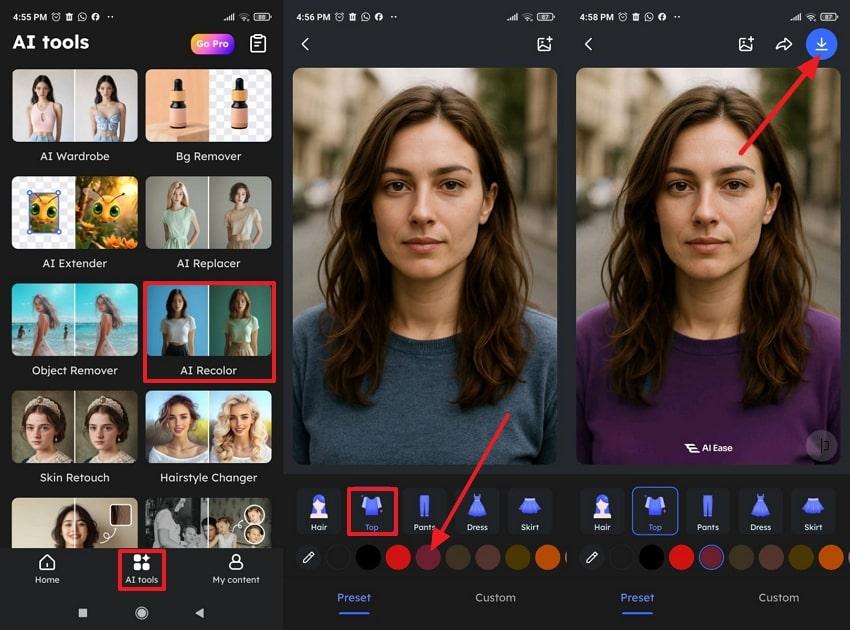This screenshot has width=850, height=630.
Task: Select the Skirt recolor category icon
Action: point(530,510)
